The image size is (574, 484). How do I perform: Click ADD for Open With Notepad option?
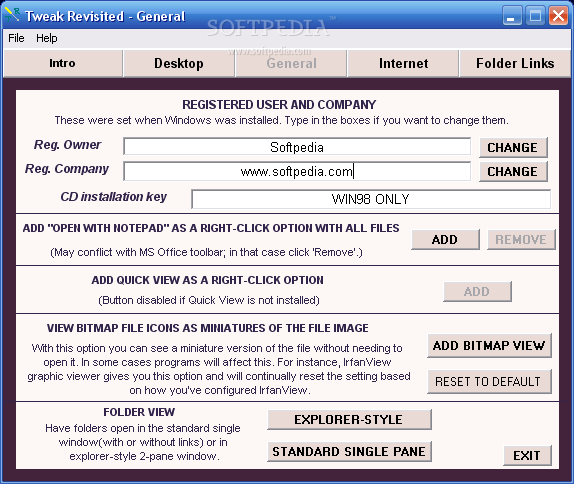pos(445,240)
